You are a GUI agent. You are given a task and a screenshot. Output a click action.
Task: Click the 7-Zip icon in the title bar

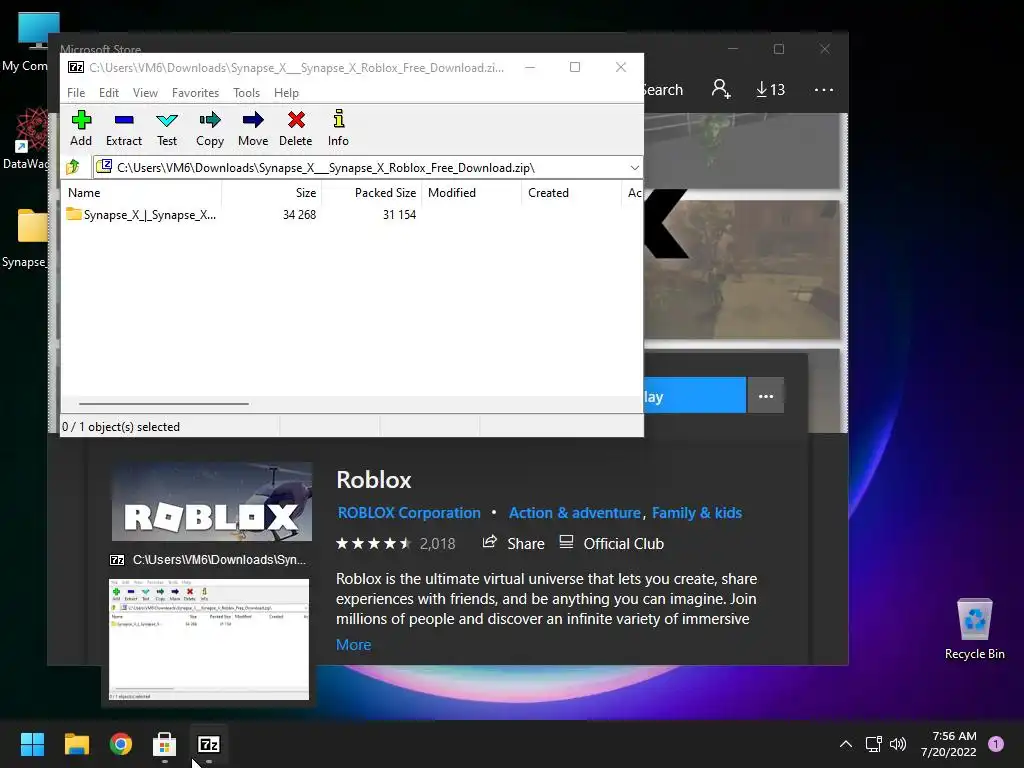tap(76, 67)
